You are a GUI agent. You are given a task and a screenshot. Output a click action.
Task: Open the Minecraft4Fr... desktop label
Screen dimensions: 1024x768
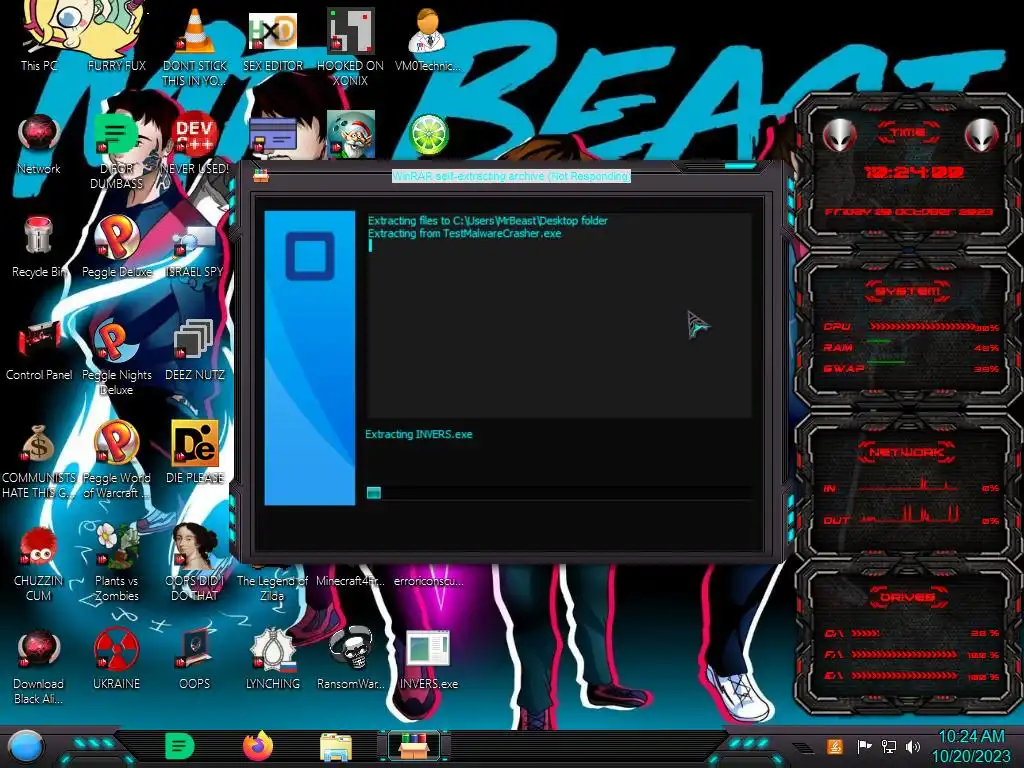pos(350,581)
